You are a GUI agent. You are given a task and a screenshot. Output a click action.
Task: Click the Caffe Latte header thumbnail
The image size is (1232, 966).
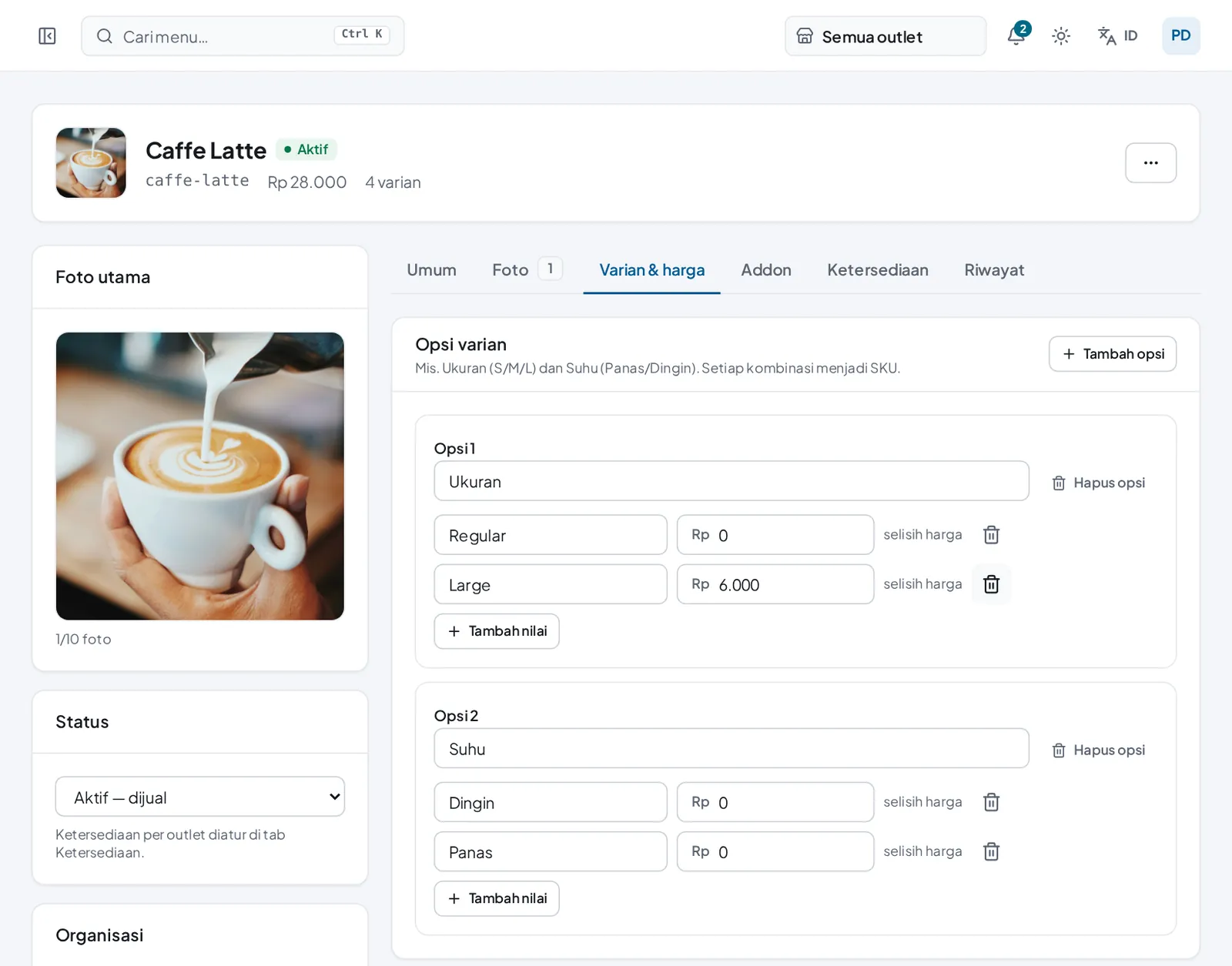click(x=91, y=162)
